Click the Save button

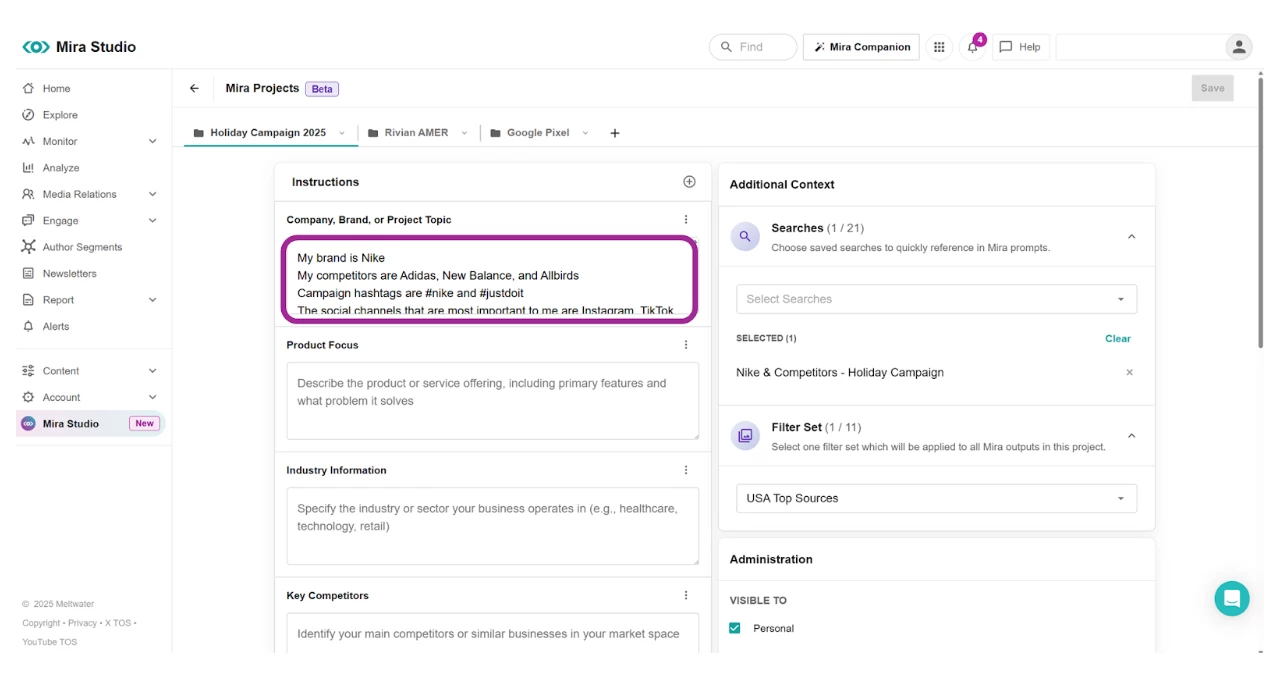pos(1212,88)
